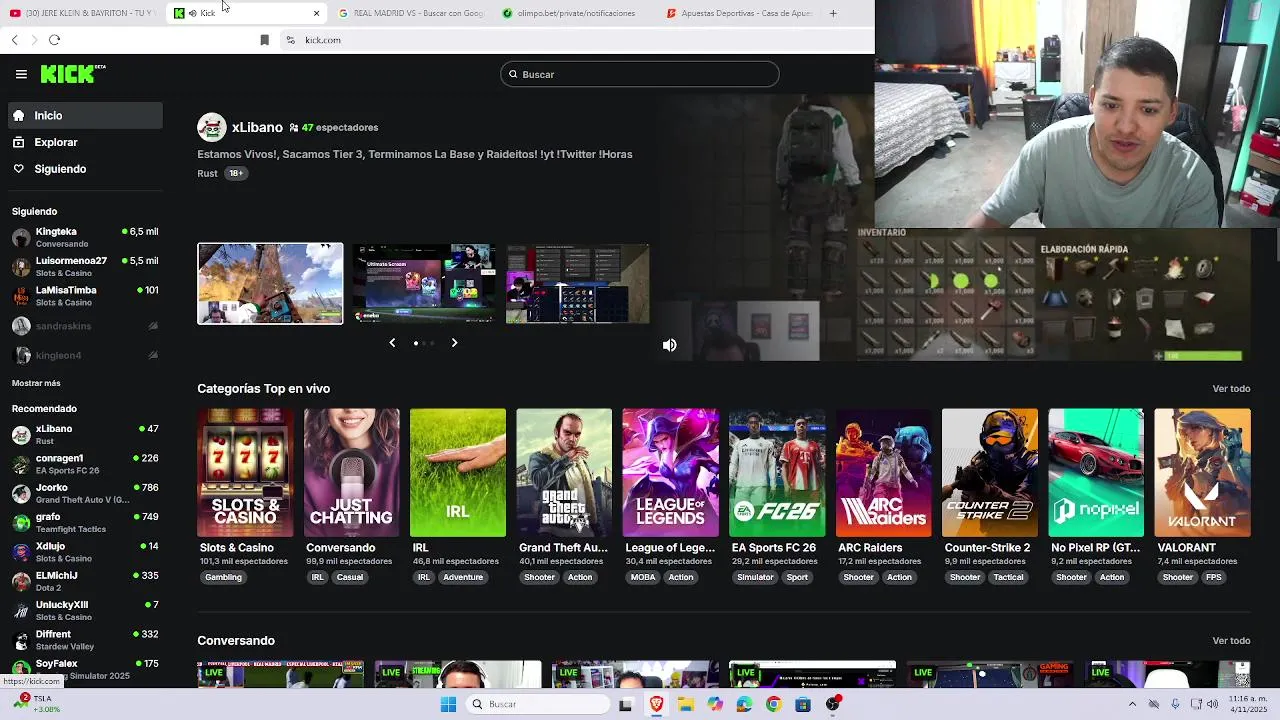Click Ver todo next to Categorías Top en vivo
The width and height of the screenshot is (1280, 720).
(x=1231, y=389)
